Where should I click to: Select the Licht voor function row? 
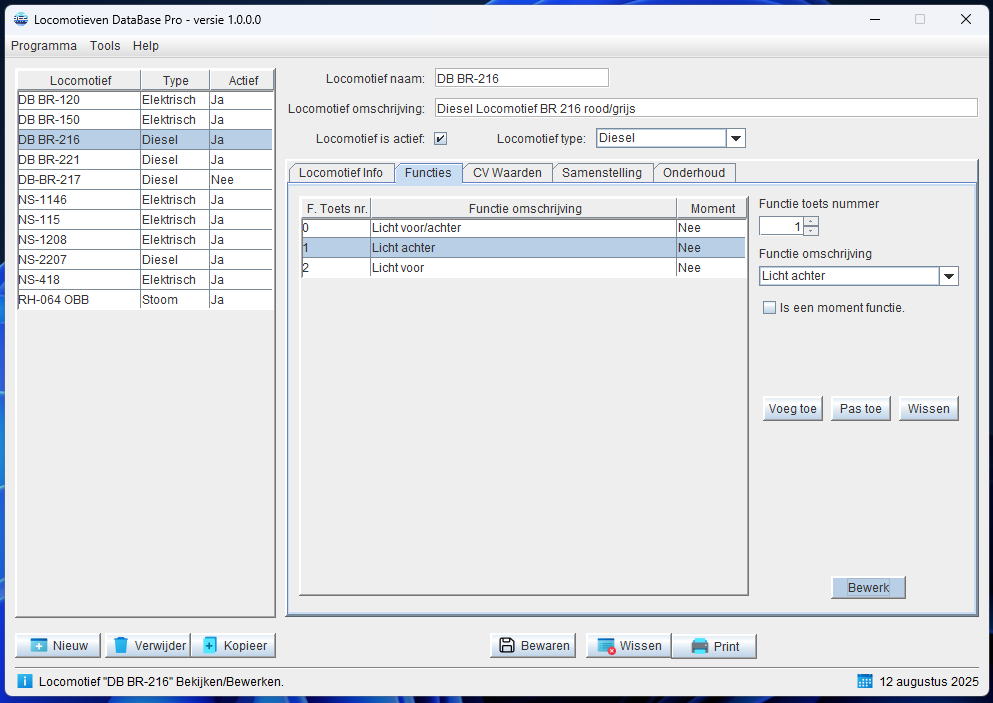pos(524,268)
